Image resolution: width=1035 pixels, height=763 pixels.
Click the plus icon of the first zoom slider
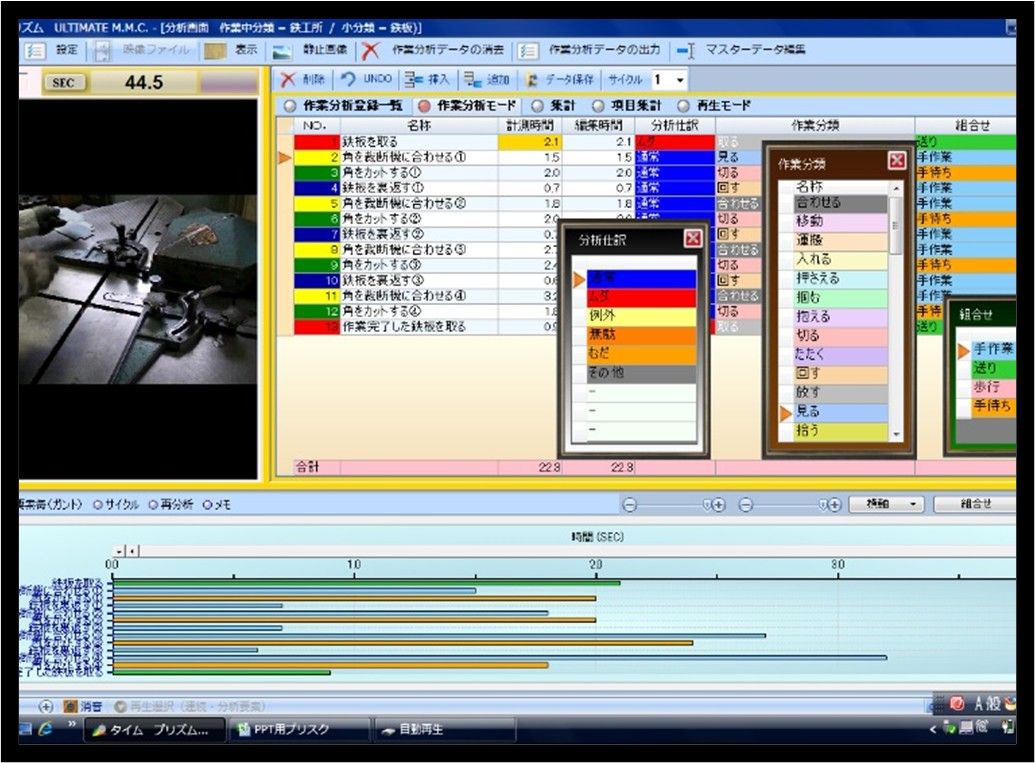click(x=718, y=505)
